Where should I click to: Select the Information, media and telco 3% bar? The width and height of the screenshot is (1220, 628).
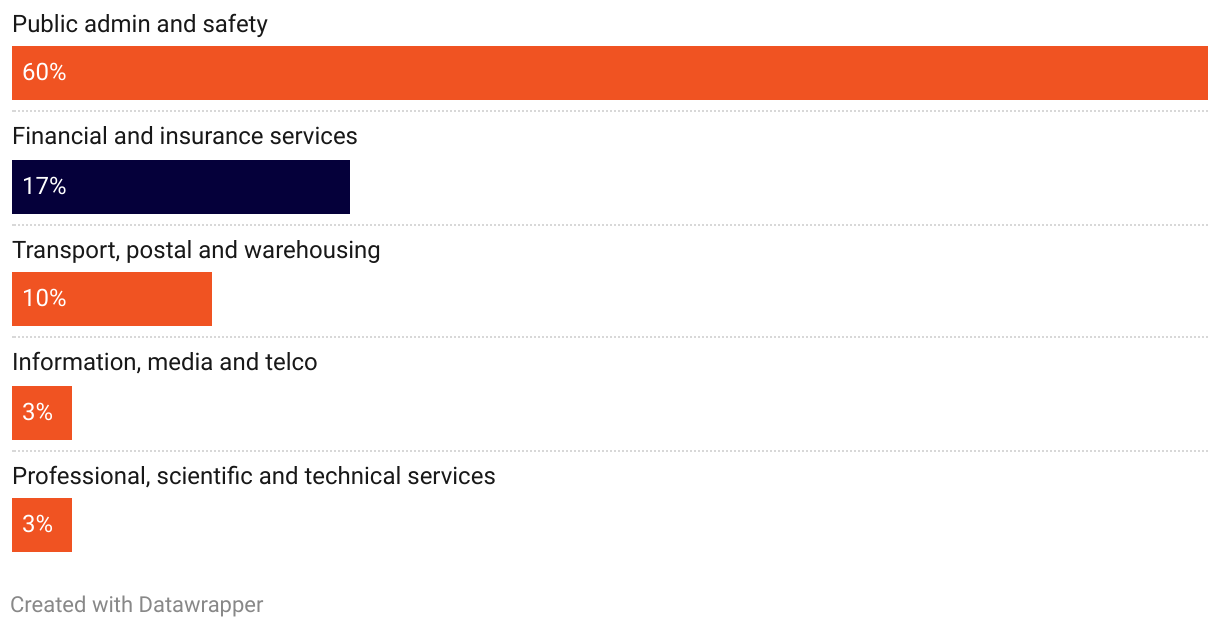[42, 412]
